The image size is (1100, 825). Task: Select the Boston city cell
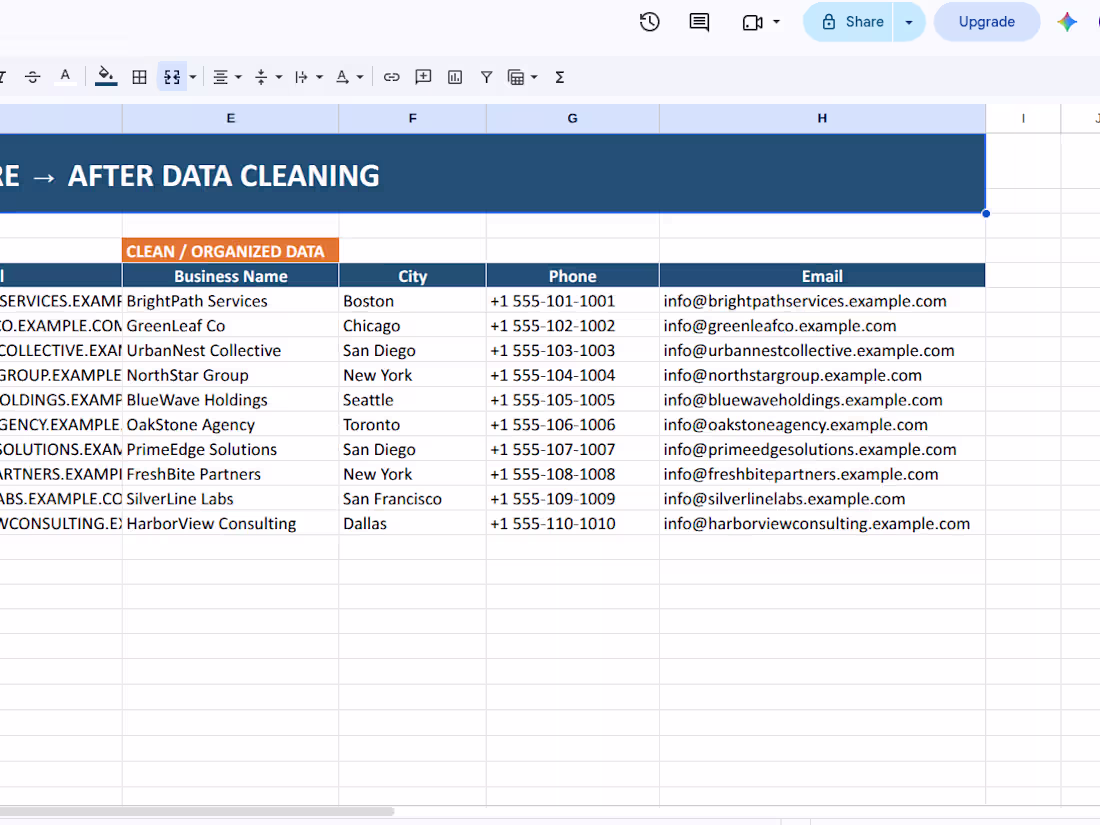click(412, 301)
